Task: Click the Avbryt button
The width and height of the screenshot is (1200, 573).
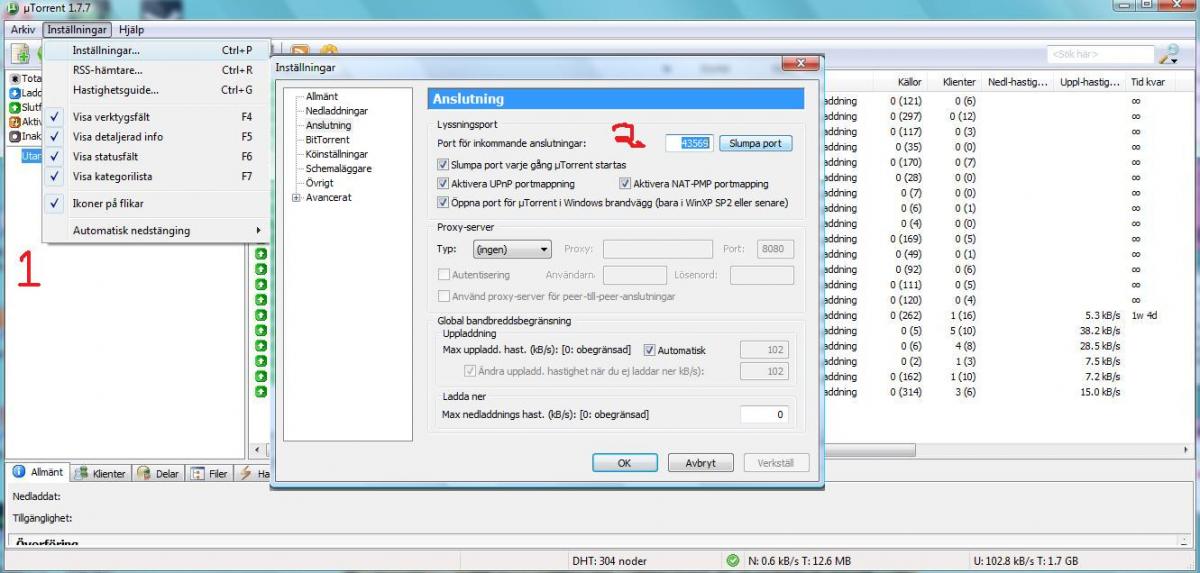Action: tap(700, 463)
